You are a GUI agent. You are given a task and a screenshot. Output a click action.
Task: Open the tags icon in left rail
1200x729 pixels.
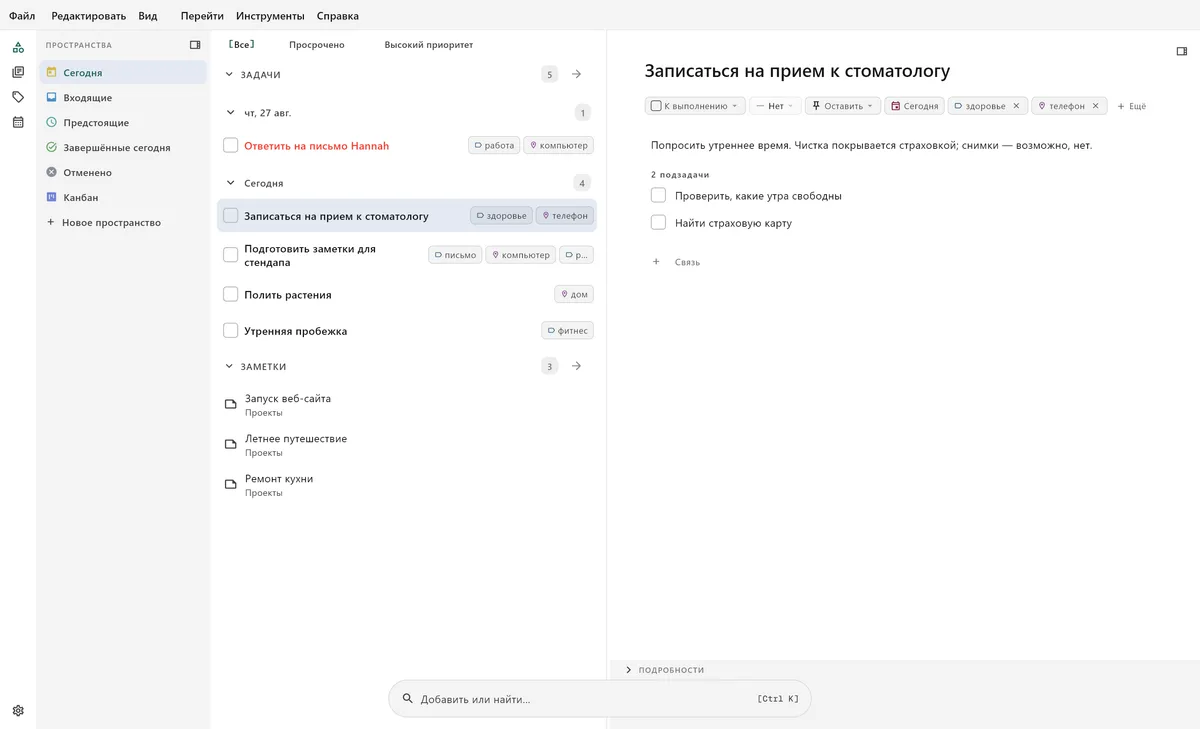(x=18, y=97)
